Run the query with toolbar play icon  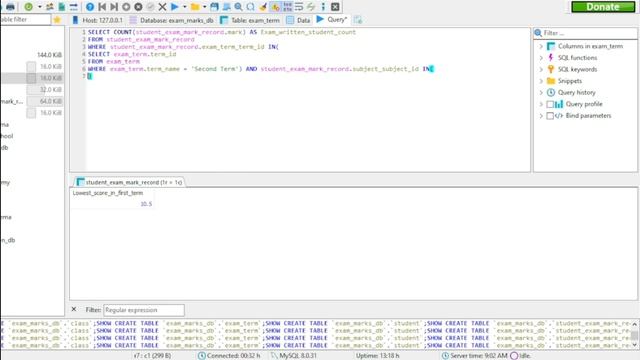(x=175, y=7)
